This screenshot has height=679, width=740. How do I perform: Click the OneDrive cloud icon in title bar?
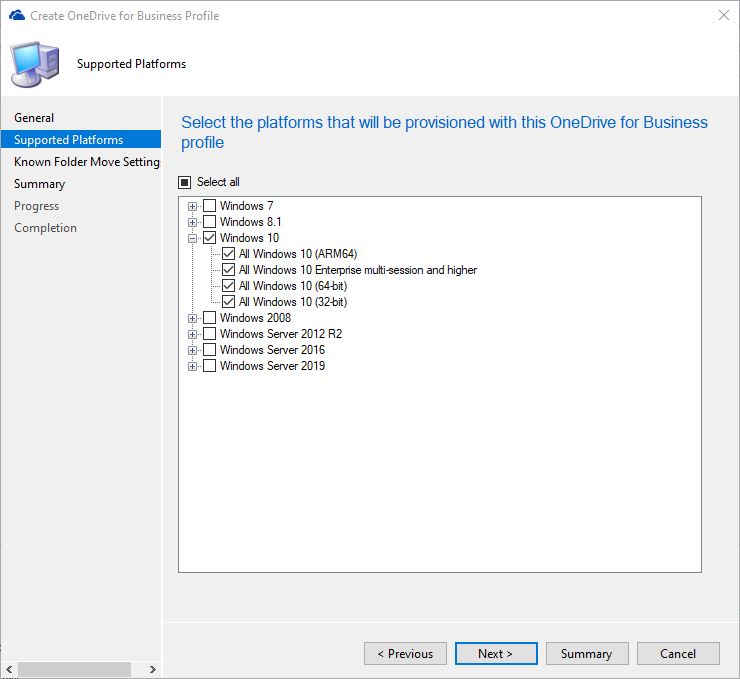pos(17,15)
